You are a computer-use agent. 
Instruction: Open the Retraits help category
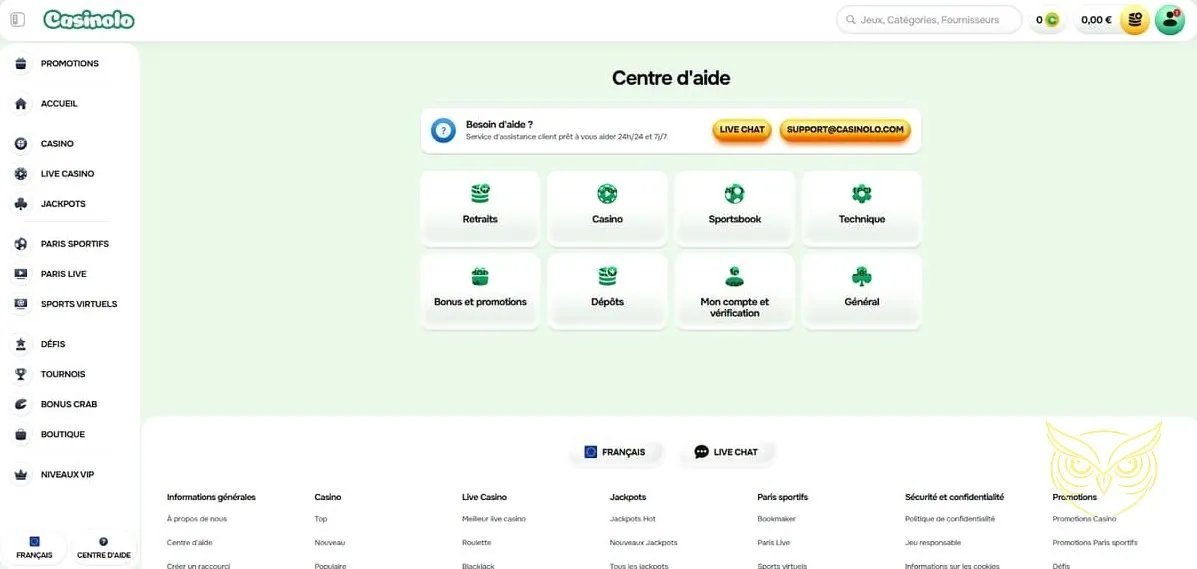pos(480,208)
